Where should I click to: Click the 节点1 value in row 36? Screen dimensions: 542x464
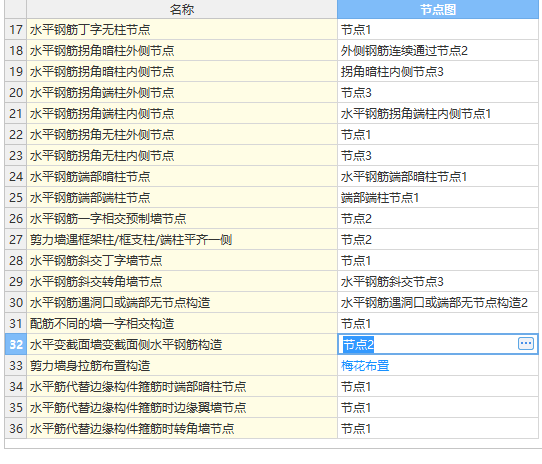(x=438, y=429)
